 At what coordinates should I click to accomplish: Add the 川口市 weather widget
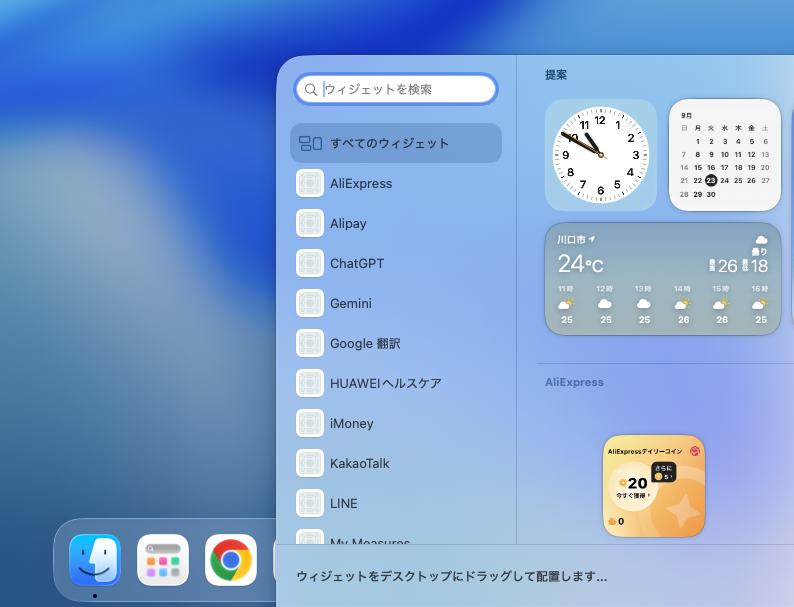pyautogui.click(x=663, y=279)
